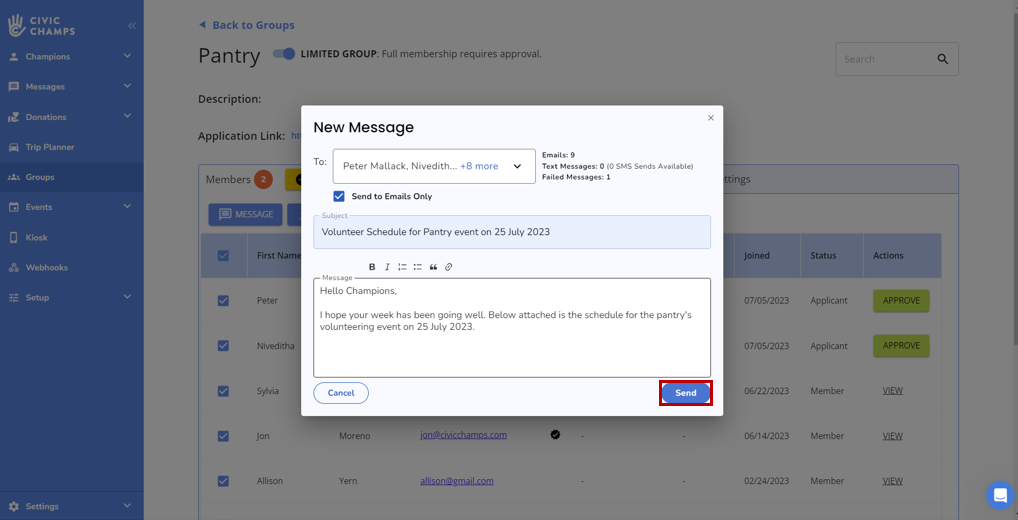Click the blockquote icon in editor
Image resolution: width=1018 pixels, height=520 pixels.
coord(433,267)
